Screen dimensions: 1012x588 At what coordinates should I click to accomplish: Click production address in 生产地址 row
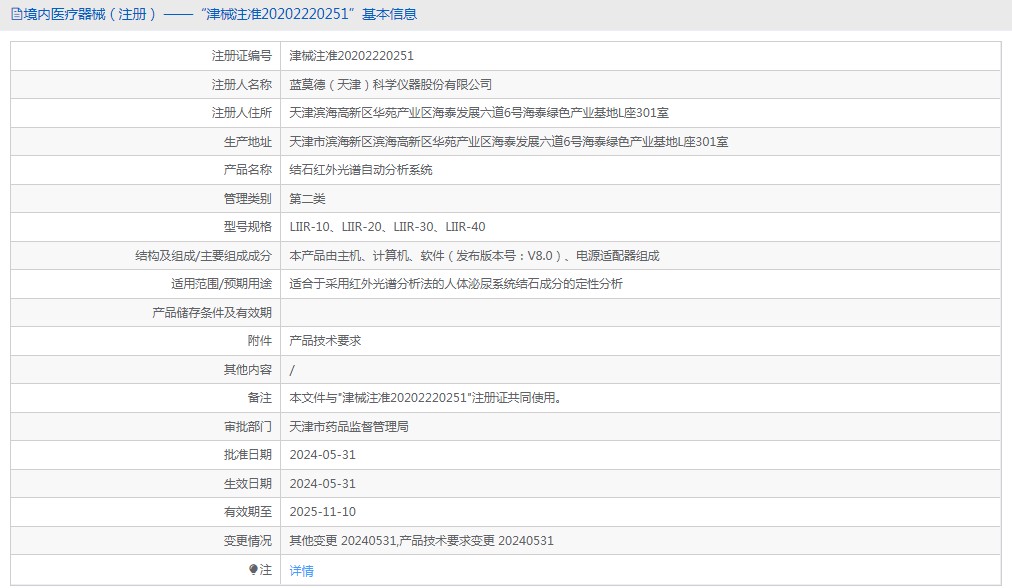pyautogui.click(x=509, y=141)
